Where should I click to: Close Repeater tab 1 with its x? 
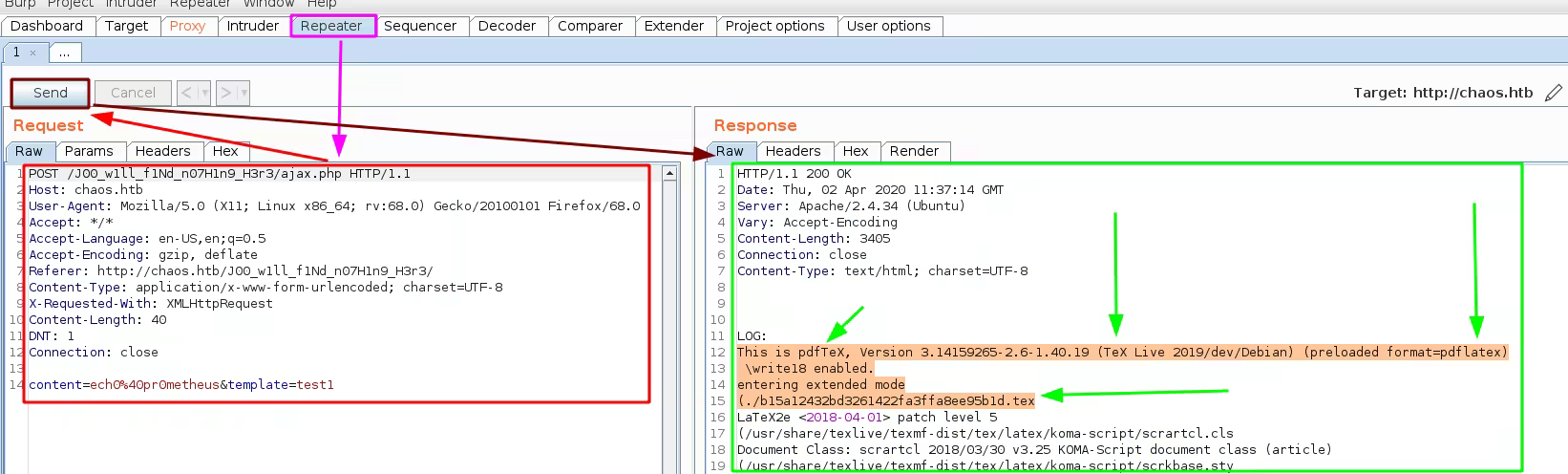click(32, 53)
